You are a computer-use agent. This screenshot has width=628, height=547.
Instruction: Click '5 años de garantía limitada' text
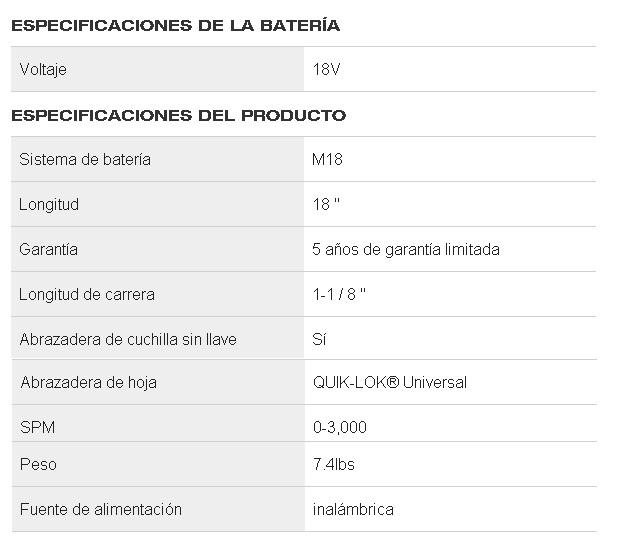coord(406,250)
